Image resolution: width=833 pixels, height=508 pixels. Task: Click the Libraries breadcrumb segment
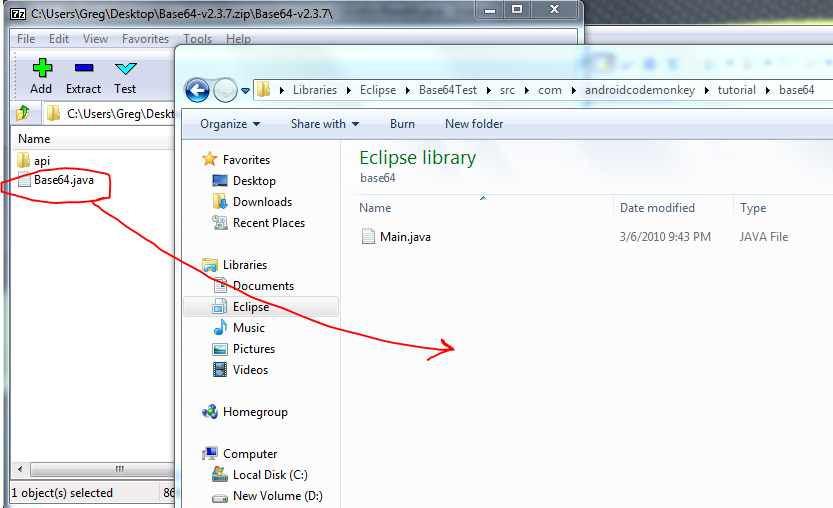point(314,90)
